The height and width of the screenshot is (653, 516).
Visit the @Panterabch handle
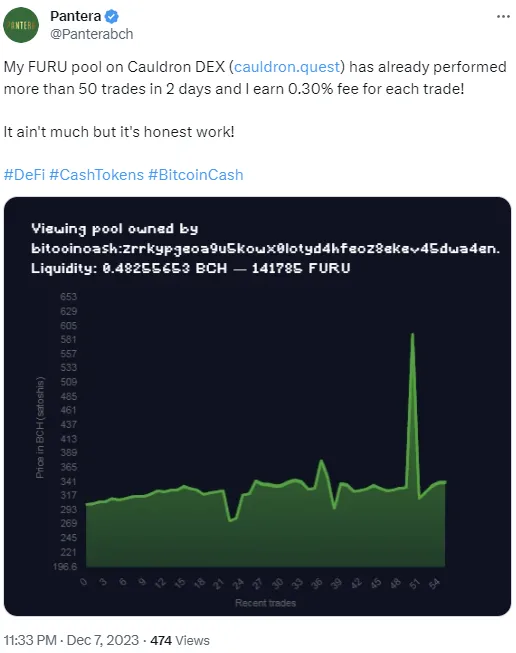(91, 34)
